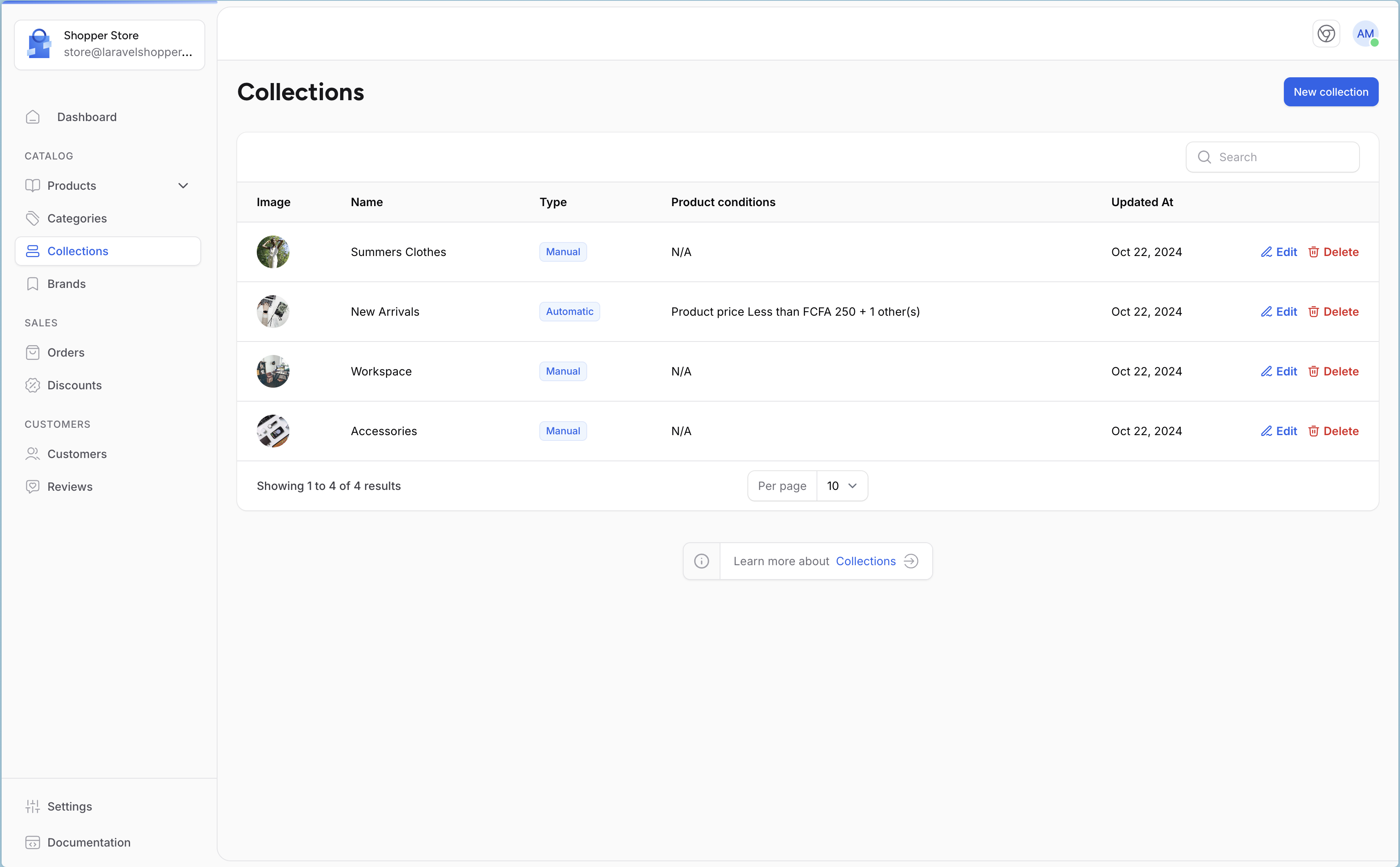Viewport: 1400px width, 867px height.
Task: Click the Dashboard home icon
Action: 33,117
